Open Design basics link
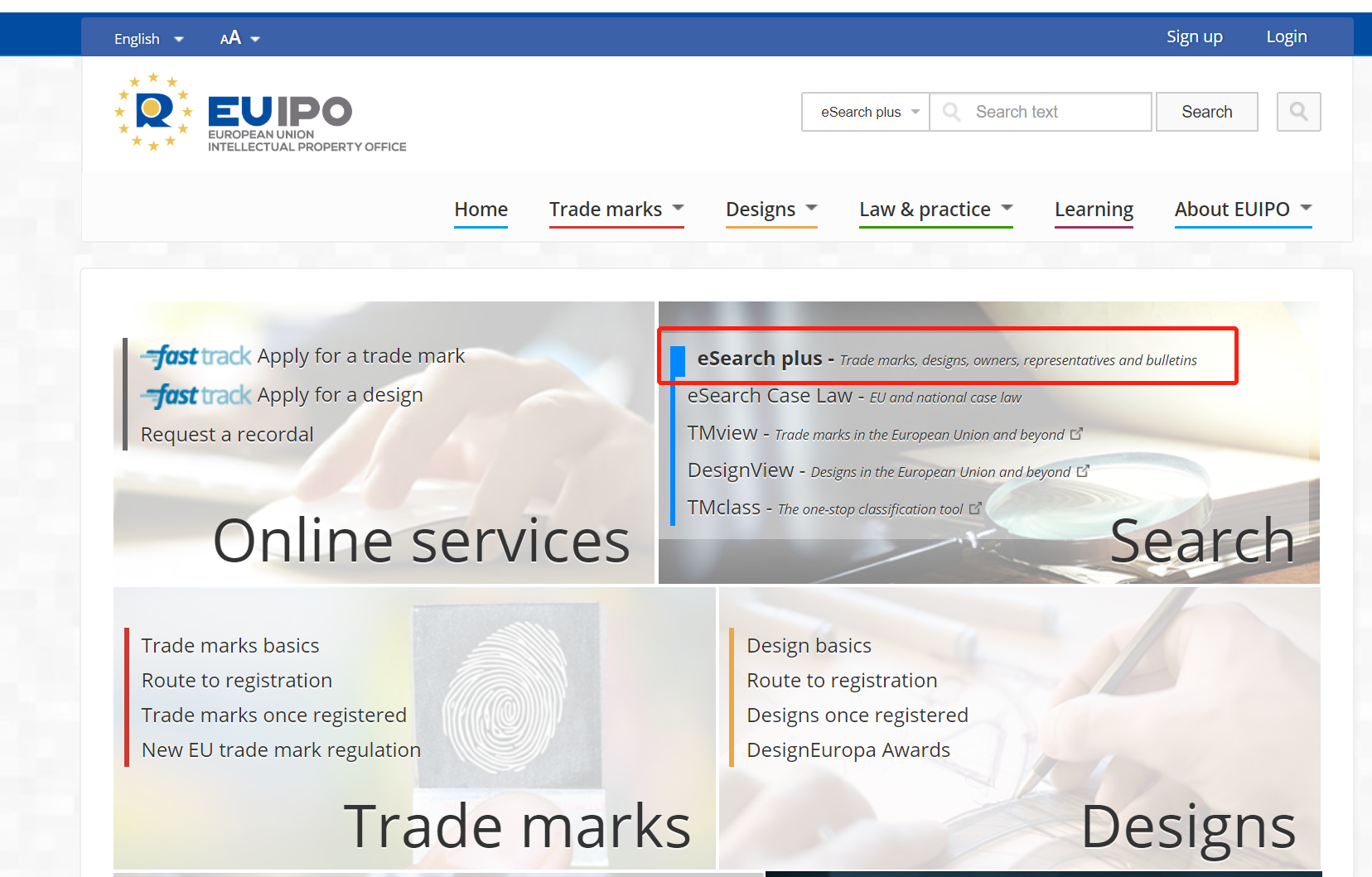Viewport: 1372px width, 877px height. click(809, 646)
